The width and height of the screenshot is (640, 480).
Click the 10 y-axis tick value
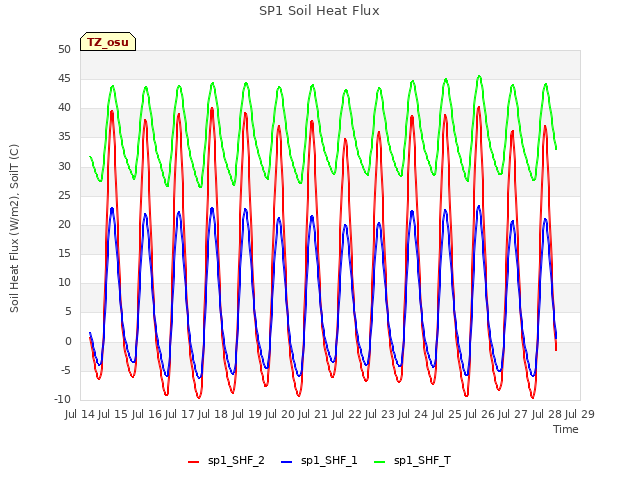pyautogui.click(x=64, y=283)
